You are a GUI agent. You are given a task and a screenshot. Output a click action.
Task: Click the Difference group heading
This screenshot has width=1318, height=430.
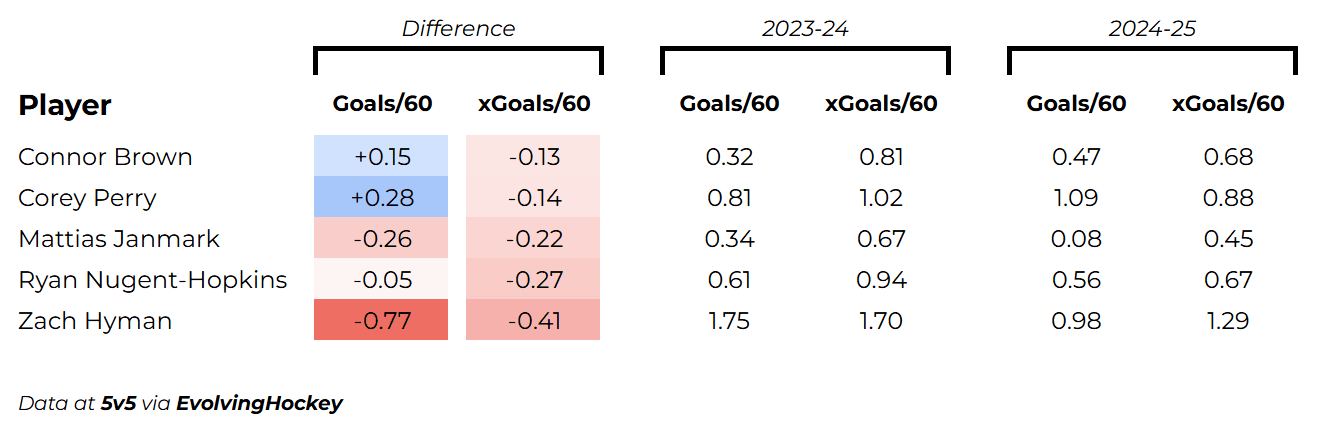click(458, 29)
